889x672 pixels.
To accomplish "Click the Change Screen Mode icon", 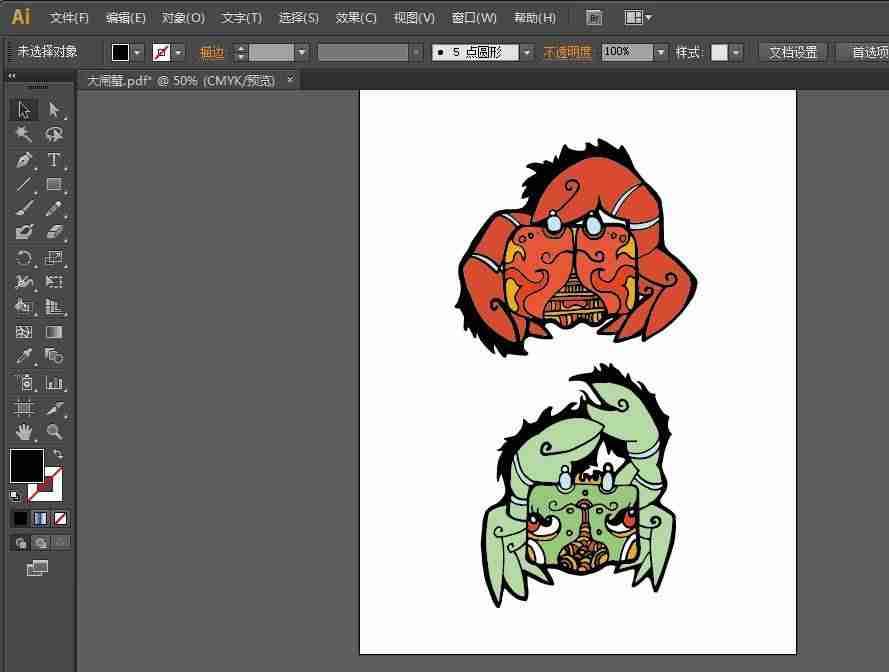I will click(x=37, y=568).
